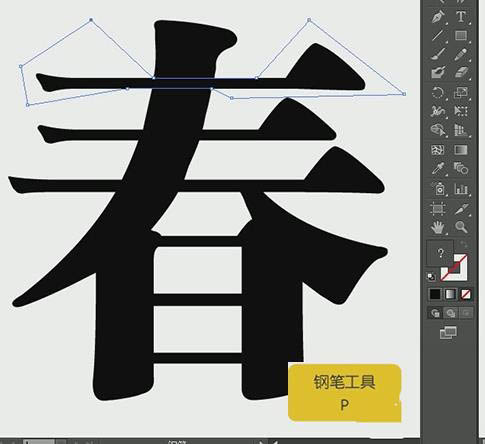
Task: Select the Shape Builder tool
Action: tap(439, 130)
